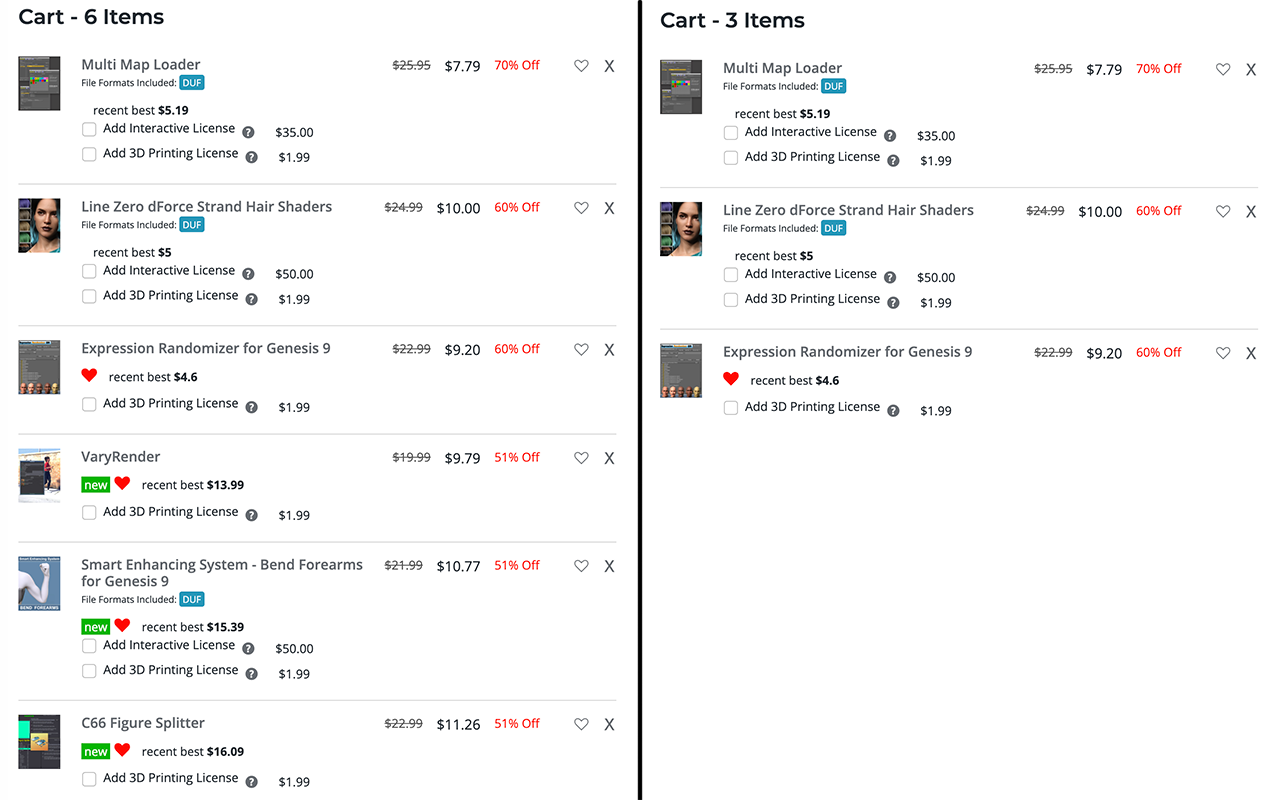This screenshot has height=800, width=1280.
Task: Open Smart Enhancing System - Bend Forearms title link
Action: [222, 573]
